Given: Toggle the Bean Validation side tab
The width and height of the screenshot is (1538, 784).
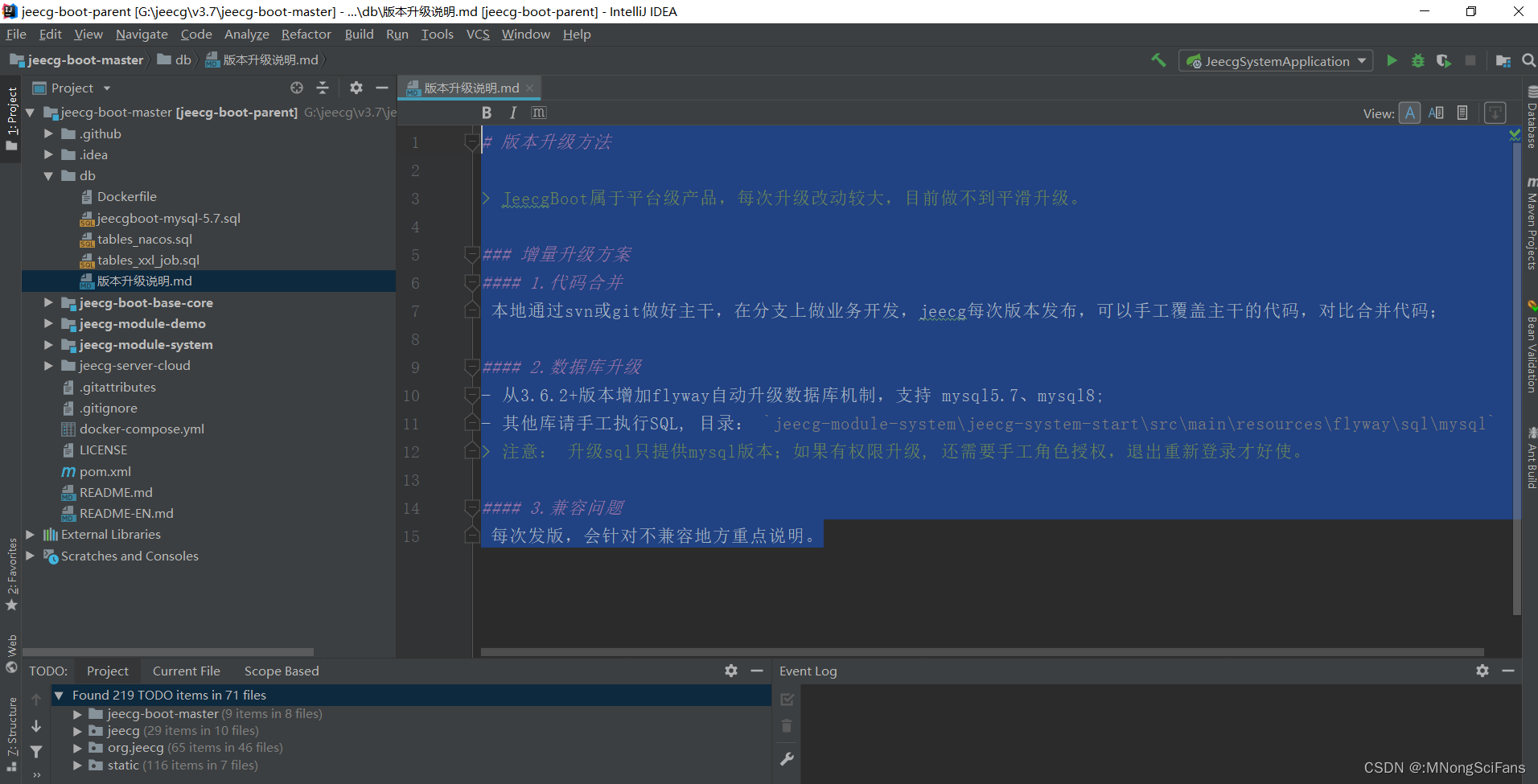Looking at the screenshot, I should tap(1531, 347).
